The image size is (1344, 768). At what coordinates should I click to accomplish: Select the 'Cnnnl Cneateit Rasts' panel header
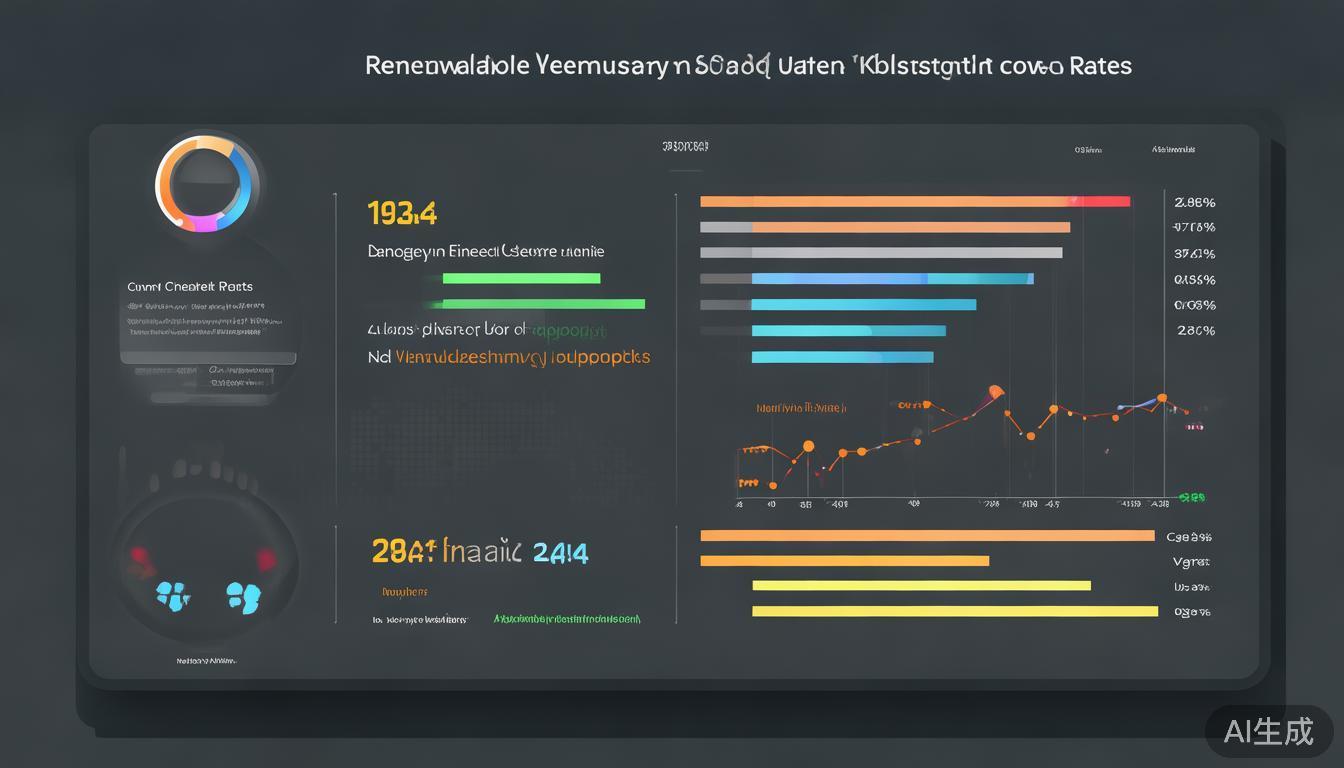(190, 287)
